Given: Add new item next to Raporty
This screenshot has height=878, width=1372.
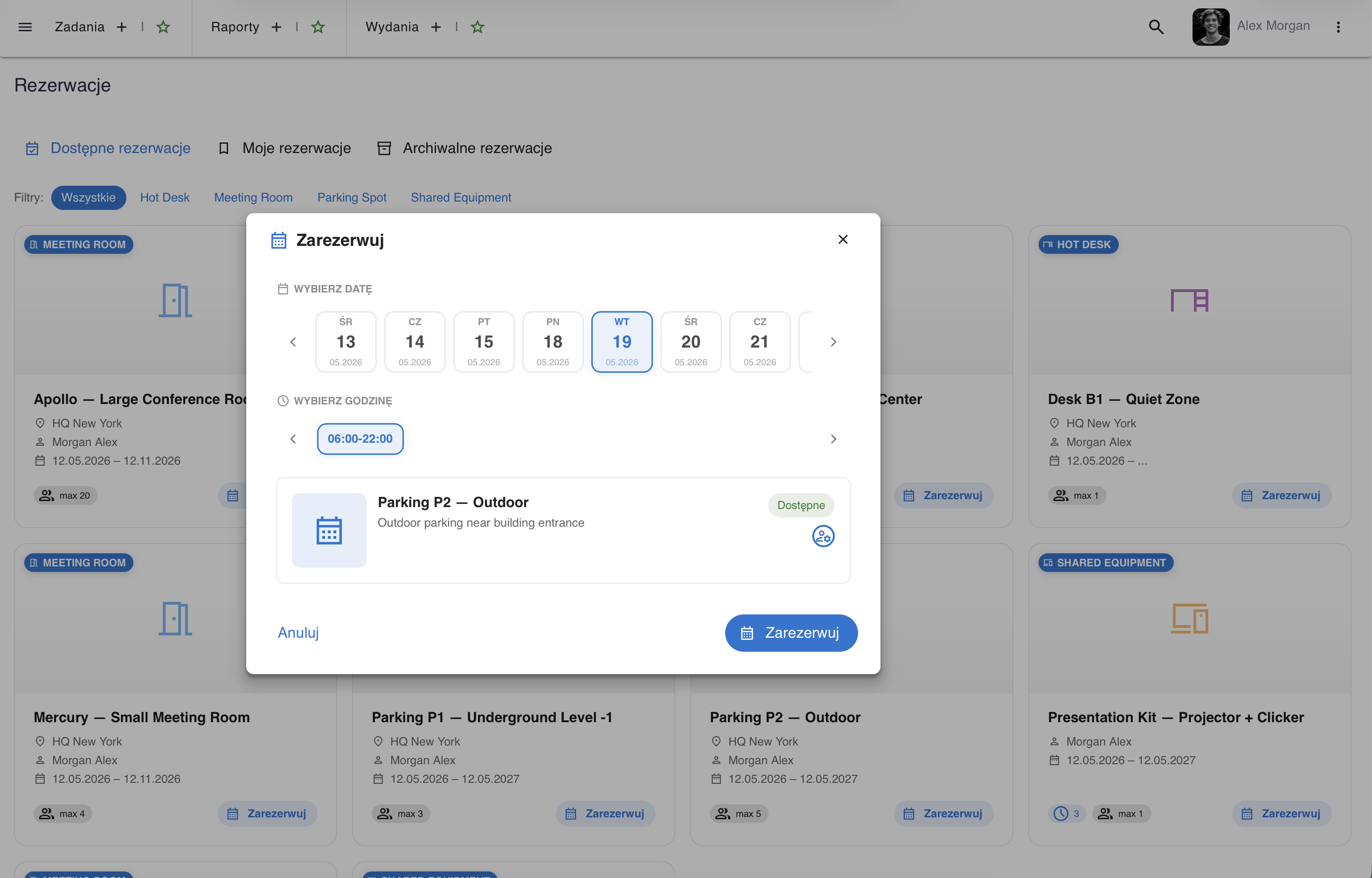Looking at the screenshot, I should 277,27.
